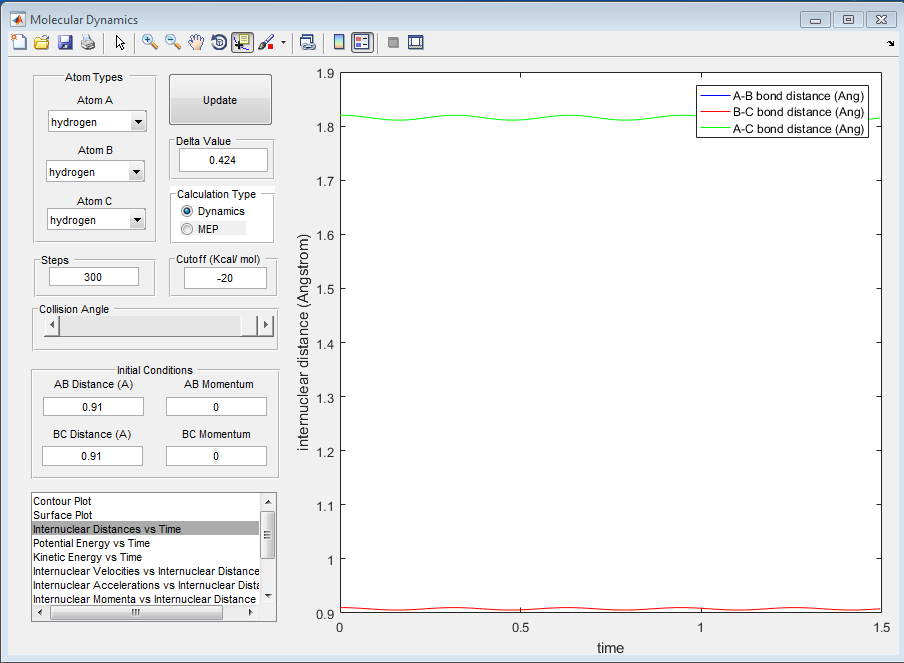
Task: Open file with folder icon
Action: [42, 42]
